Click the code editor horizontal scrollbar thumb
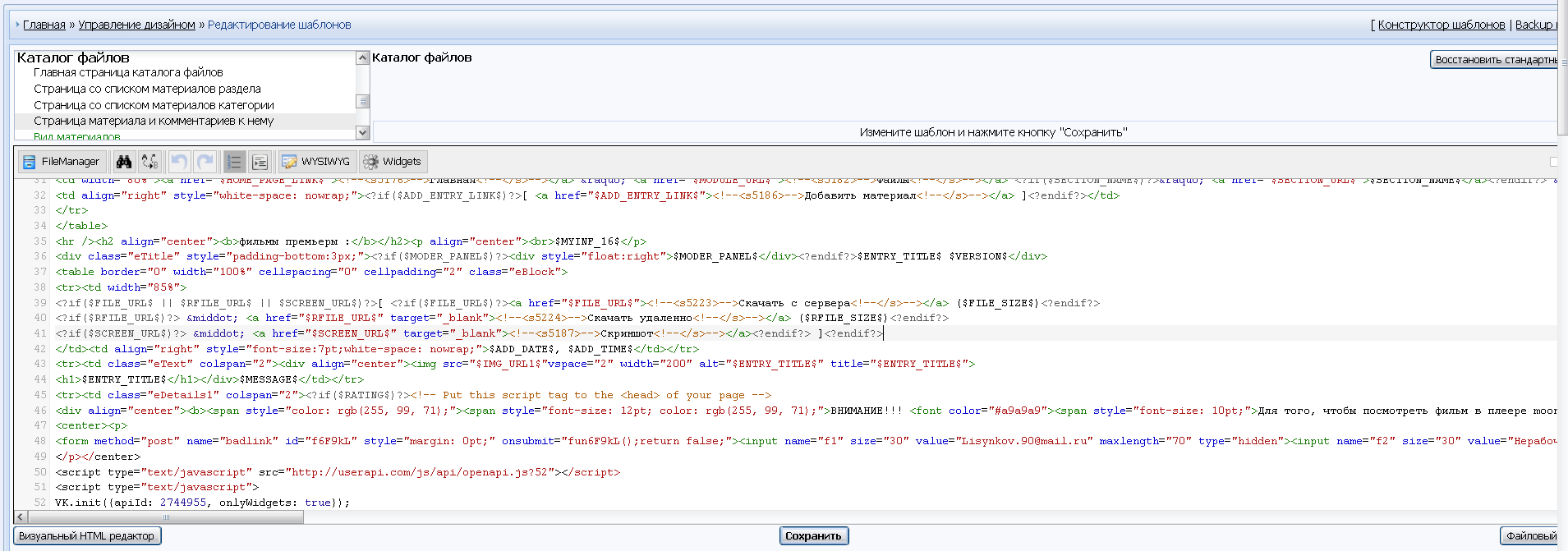This screenshot has width=1568, height=551. click(x=166, y=517)
